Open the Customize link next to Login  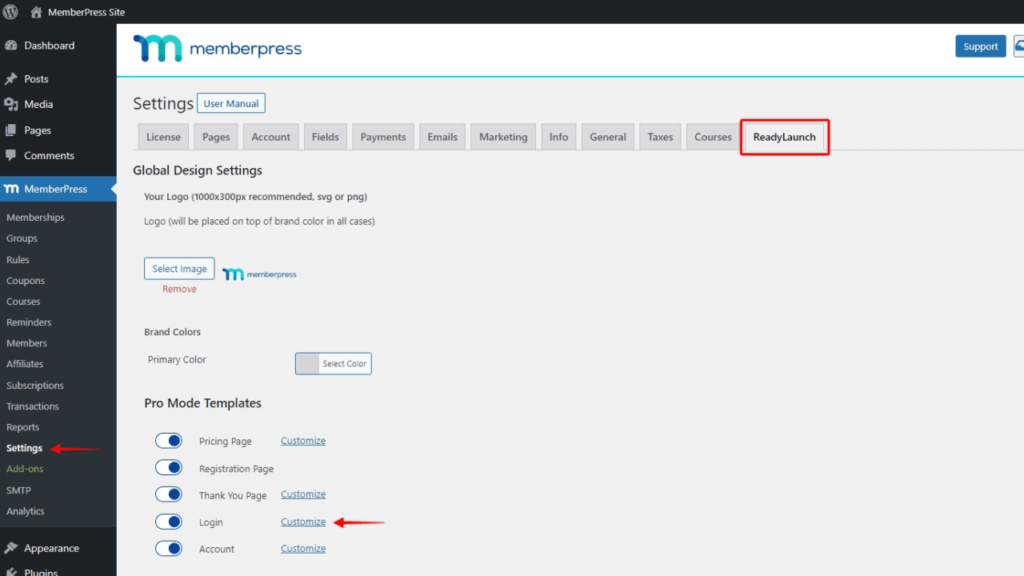click(x=303, y=521)
